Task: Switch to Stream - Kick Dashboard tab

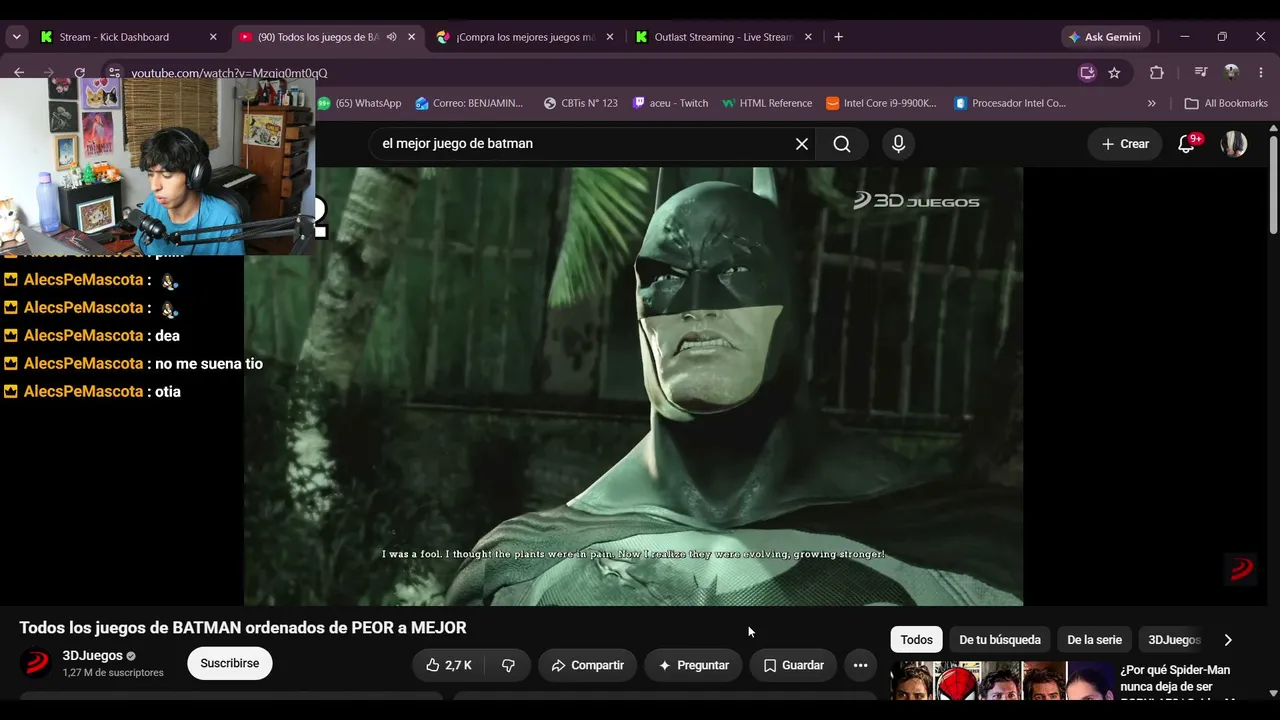Action: pos(114,37)
